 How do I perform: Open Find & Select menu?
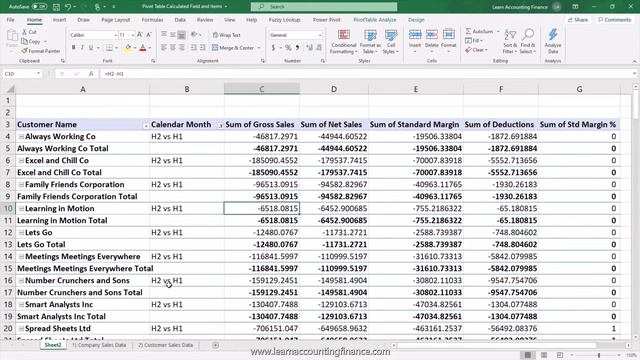point(528,42)
